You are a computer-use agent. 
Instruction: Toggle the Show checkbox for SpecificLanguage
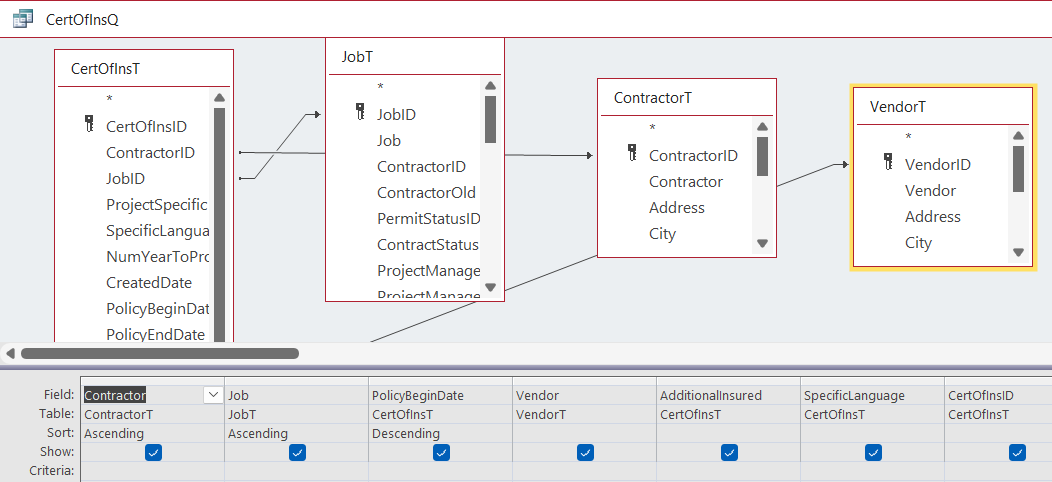[x=873, y=453]
